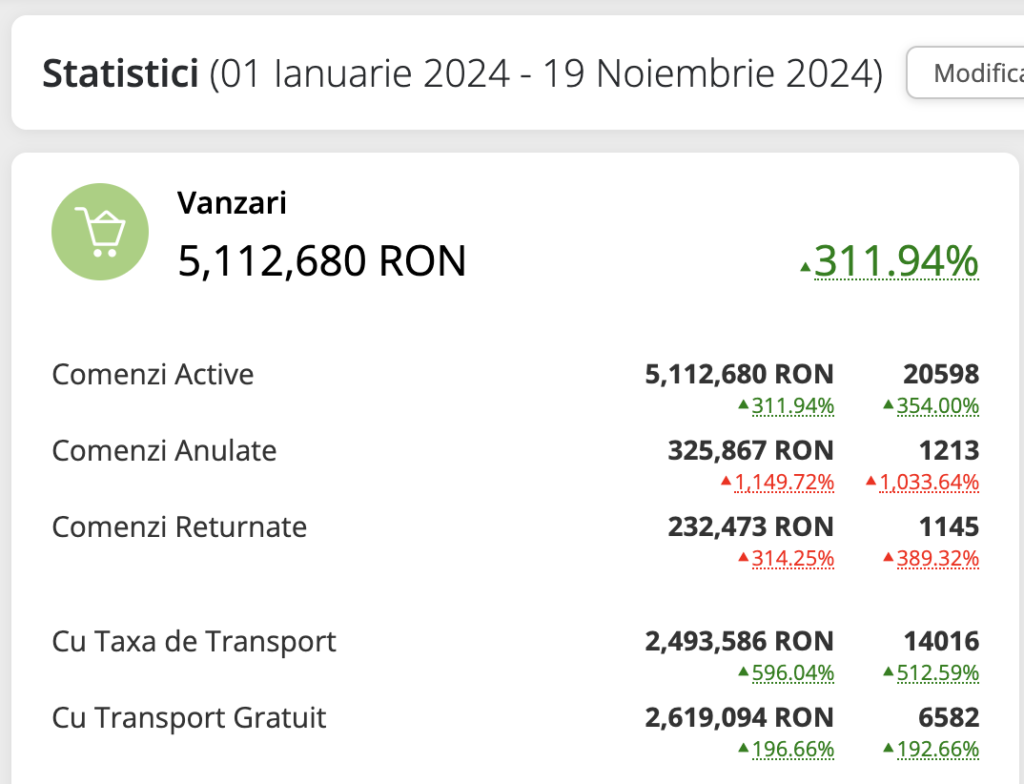1024x784 pixels.
Task: Click the large 311.94% Vanzari growth link
Action: point(896,262)
